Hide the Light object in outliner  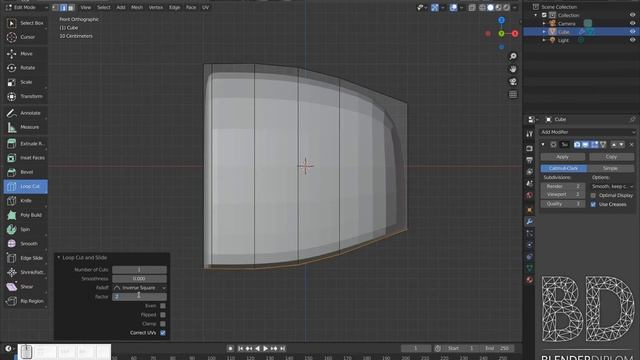[x=632, y=40]
